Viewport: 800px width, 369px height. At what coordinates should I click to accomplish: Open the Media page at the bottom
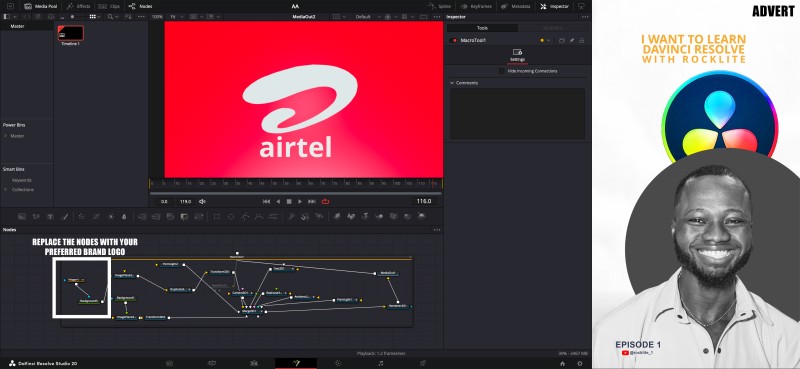tap(169, 363)
